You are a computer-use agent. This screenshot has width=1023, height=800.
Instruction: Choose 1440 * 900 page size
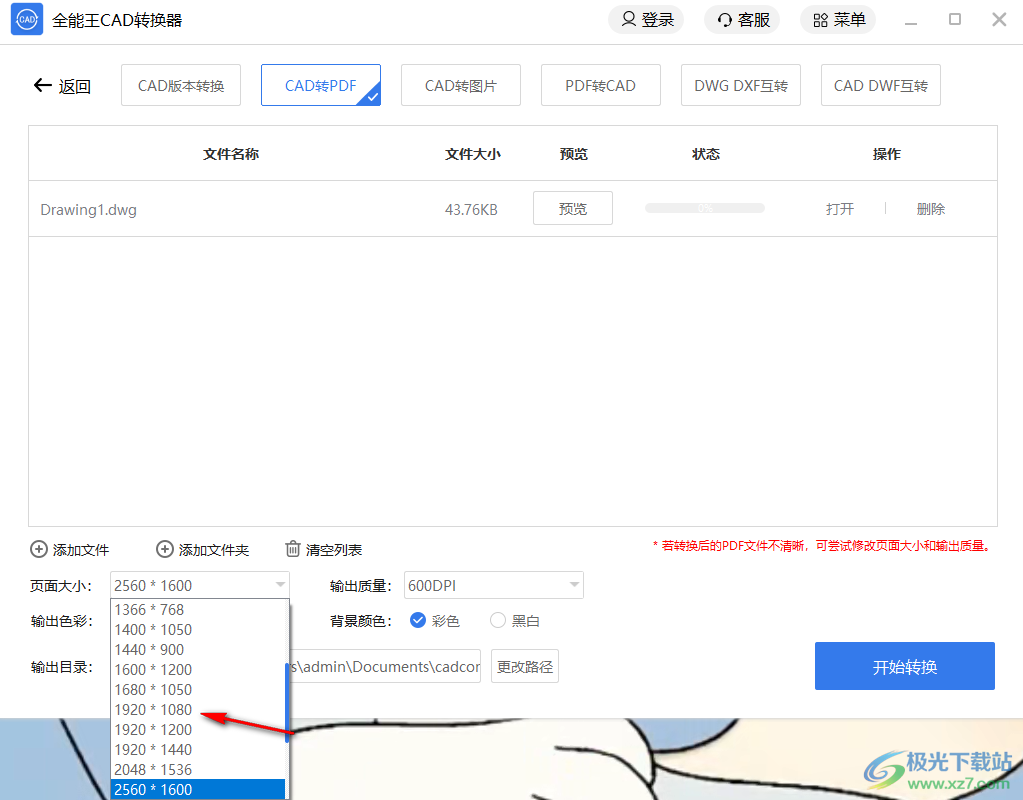tap(198, 650)
